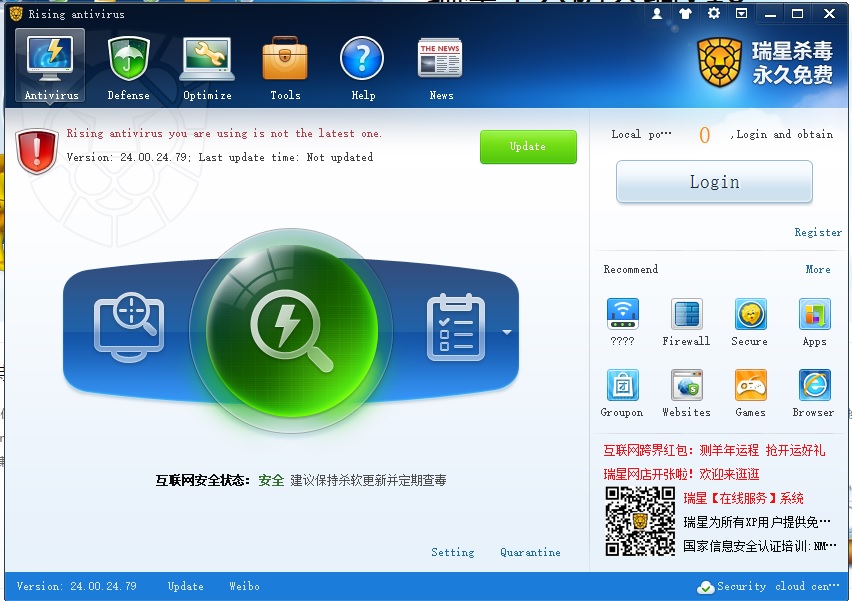Open the Tools tab

(x=285, y=68)
